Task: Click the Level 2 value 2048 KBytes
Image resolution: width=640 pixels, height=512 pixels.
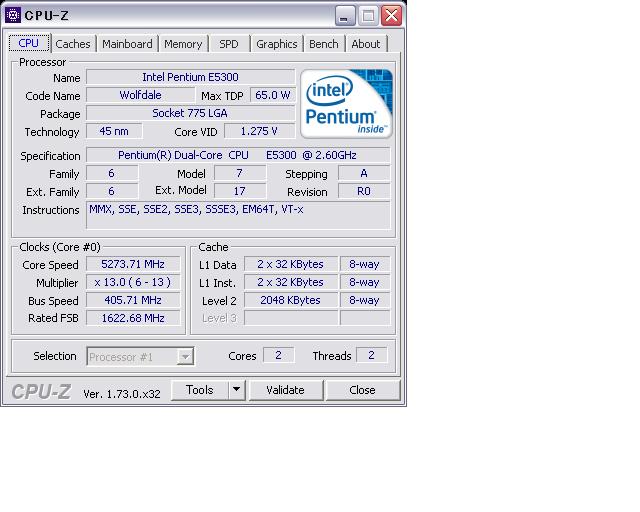Action: click(291, 300)
